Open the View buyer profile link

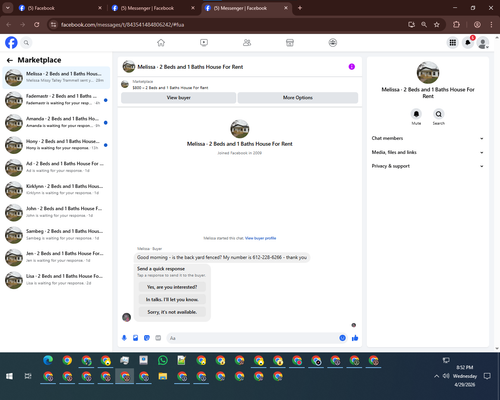point(260,238)
